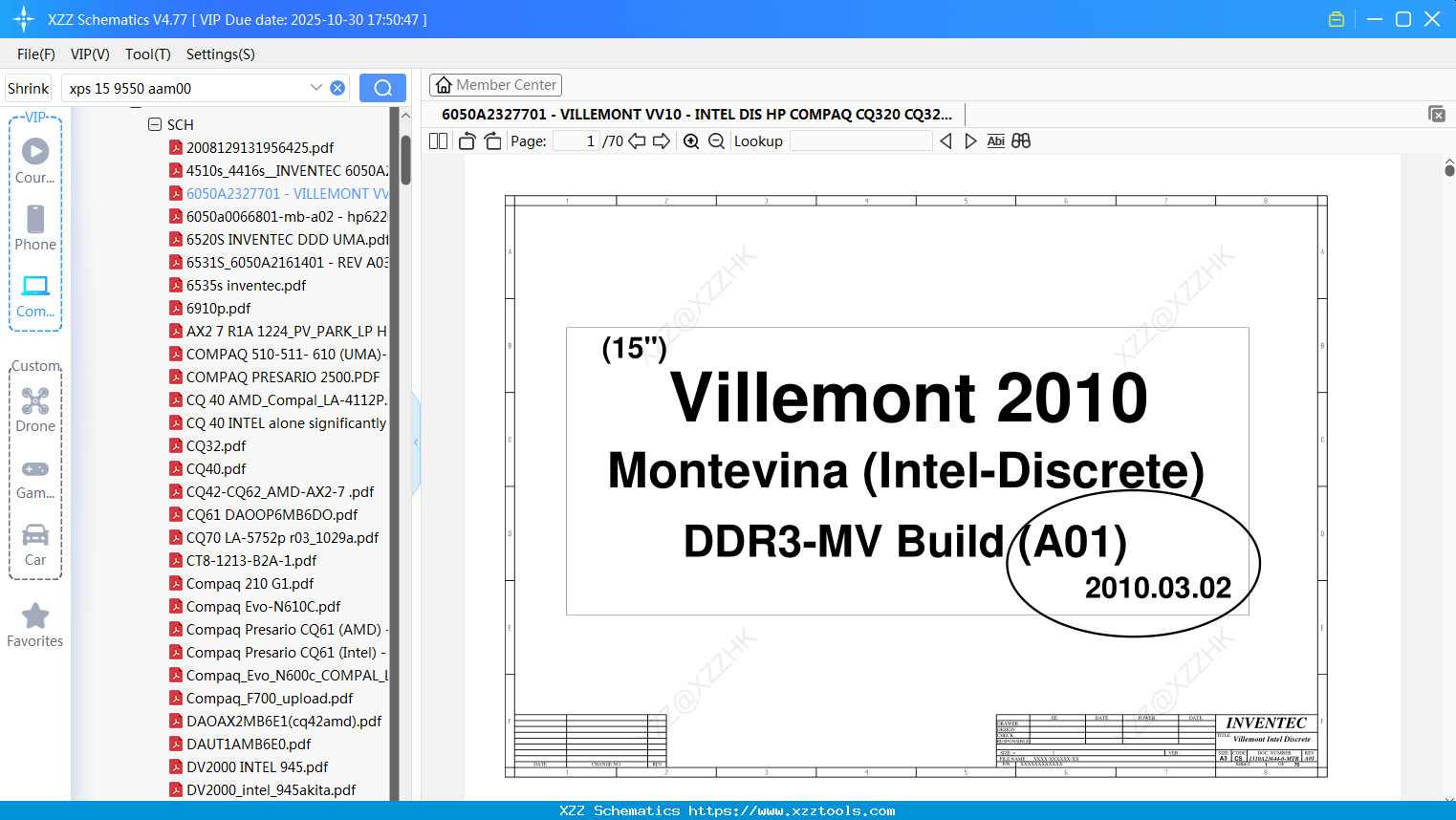Image resolution: width=1456 pixels, height=820 pixels.
Task: Open Compaq Evo-N610C.pdf
Action: (264, 606)
